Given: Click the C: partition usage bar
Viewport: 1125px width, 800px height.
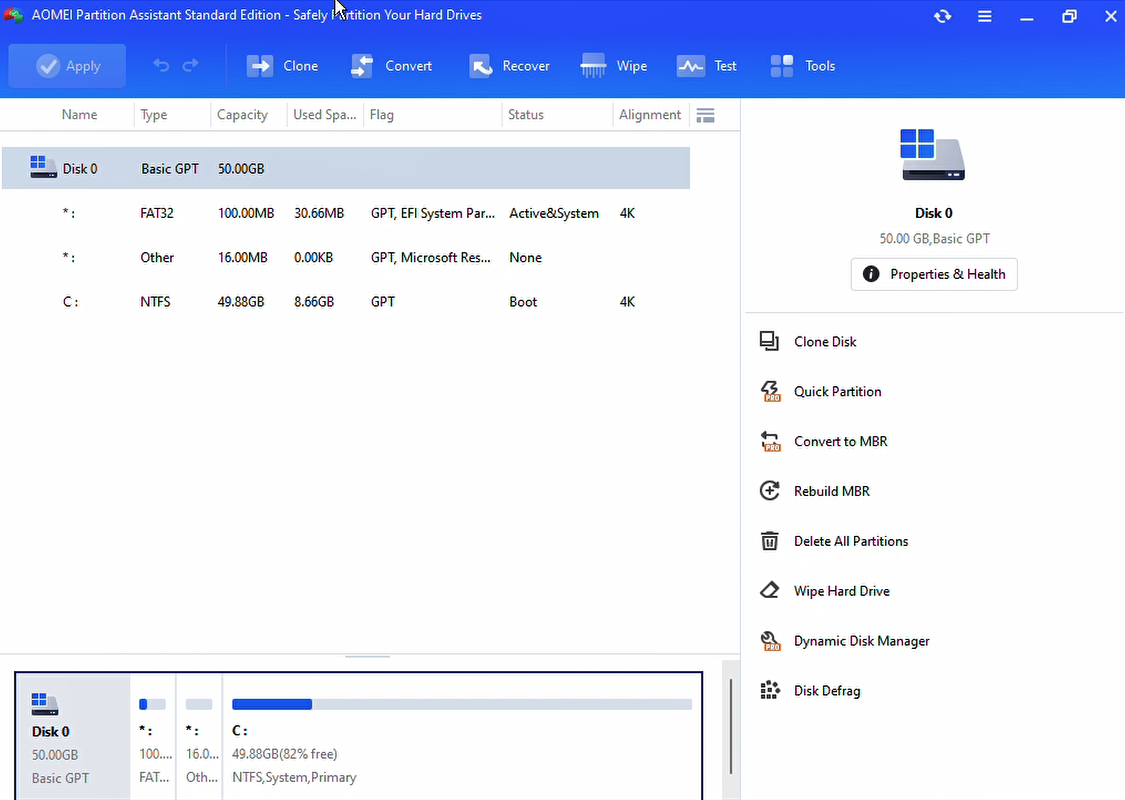Looking at the screenshot, I should [462, 705].
